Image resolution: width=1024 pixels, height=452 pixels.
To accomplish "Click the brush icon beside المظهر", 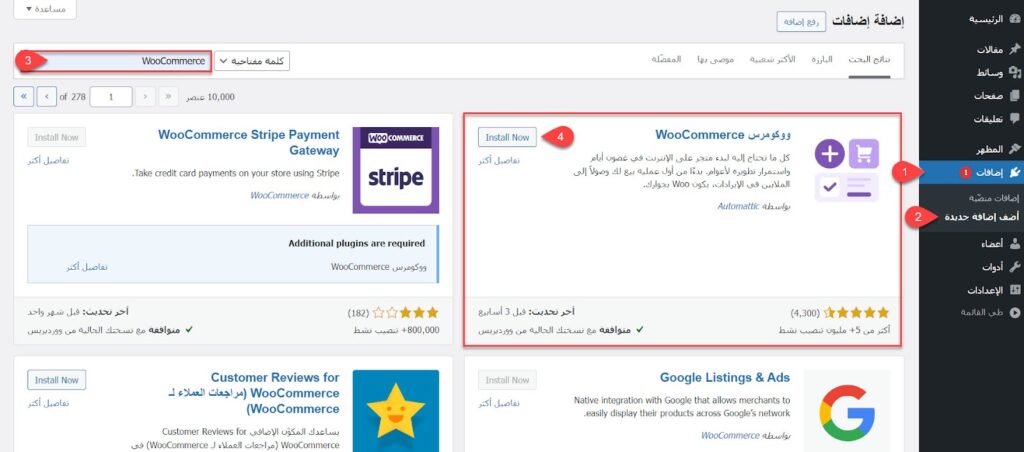I will click(x=1014, y=150).
